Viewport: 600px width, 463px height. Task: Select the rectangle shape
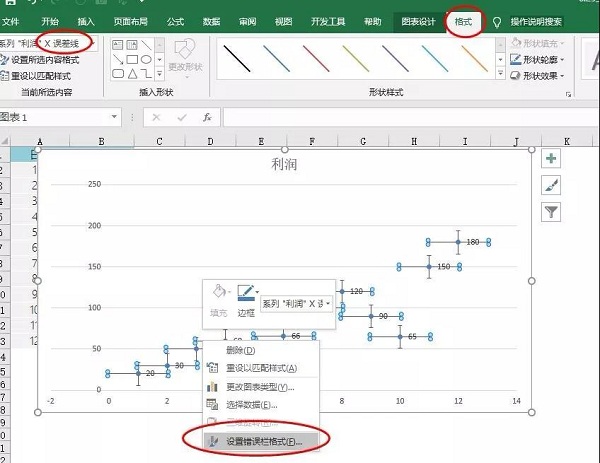(x=132, y=59)
